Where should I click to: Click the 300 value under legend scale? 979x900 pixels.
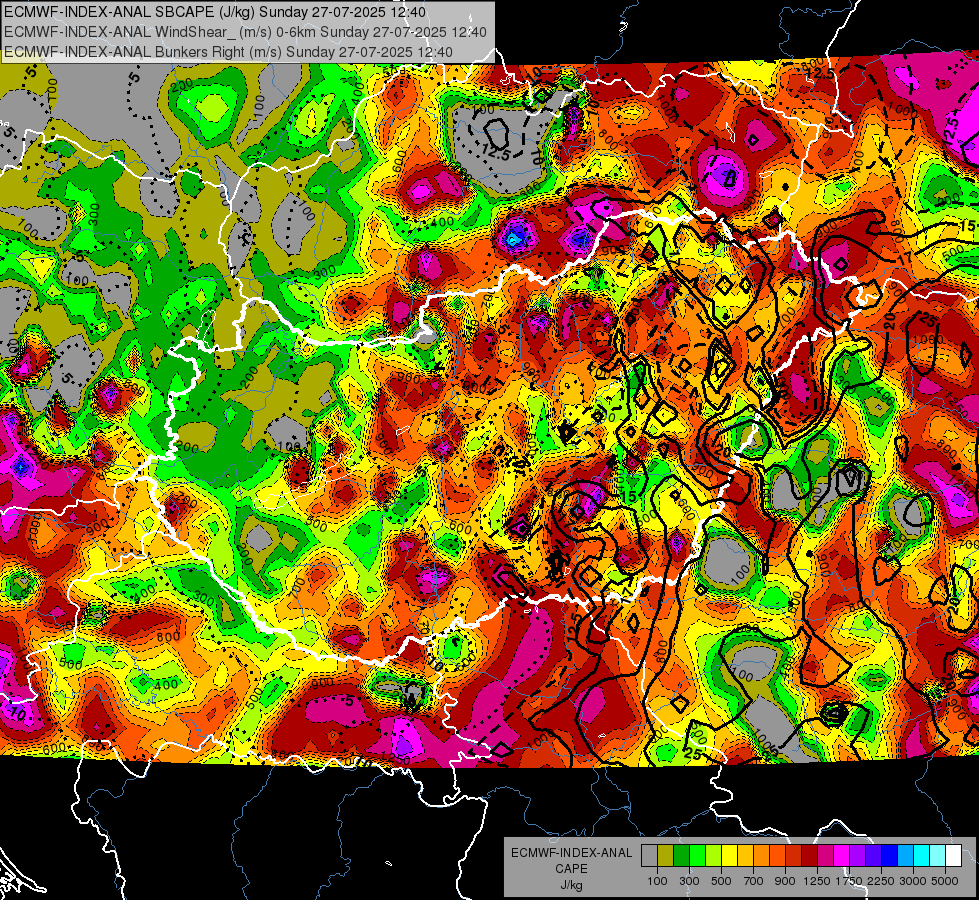689,881
